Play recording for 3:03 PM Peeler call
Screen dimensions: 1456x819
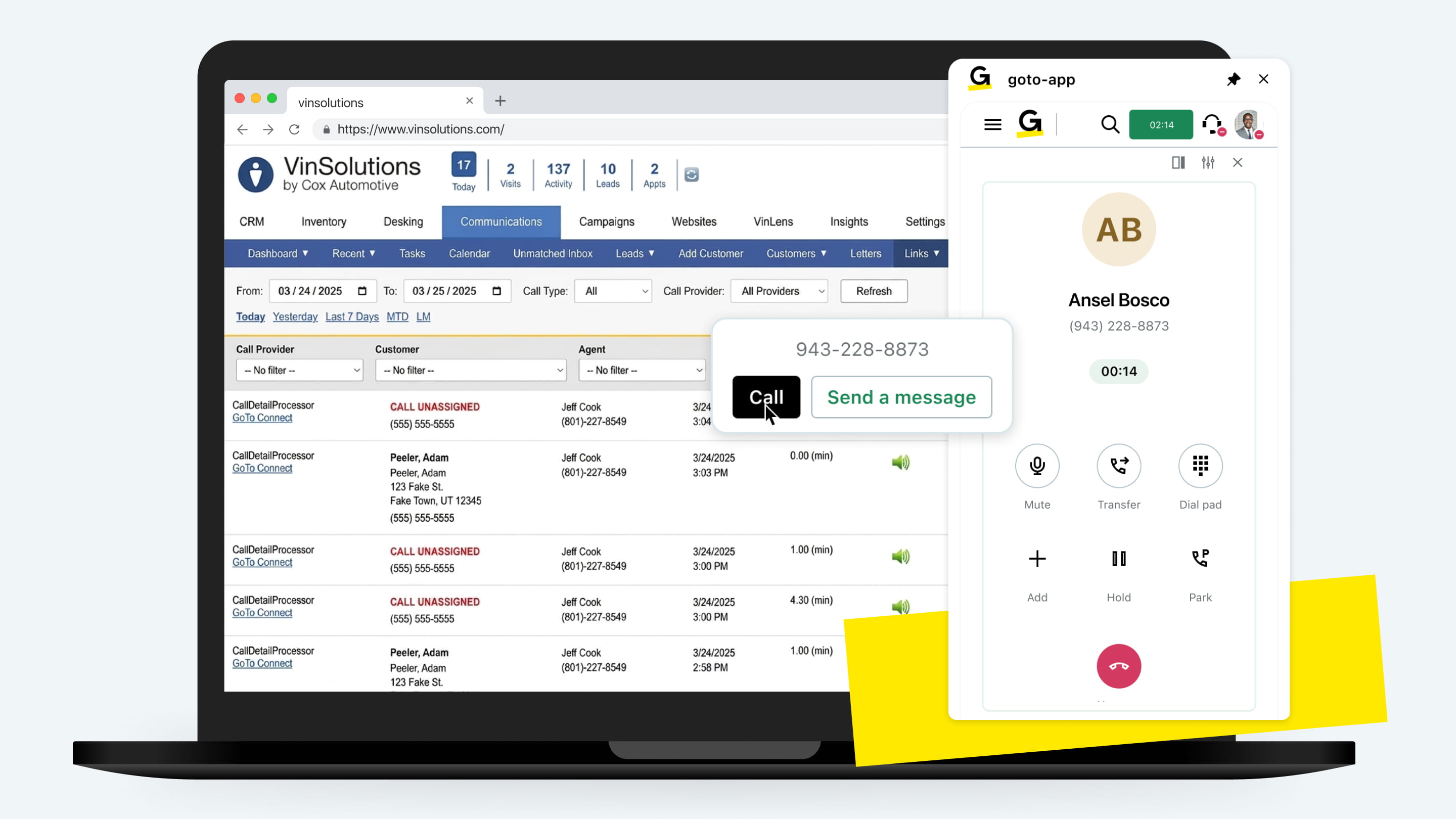tap(900, 463)
